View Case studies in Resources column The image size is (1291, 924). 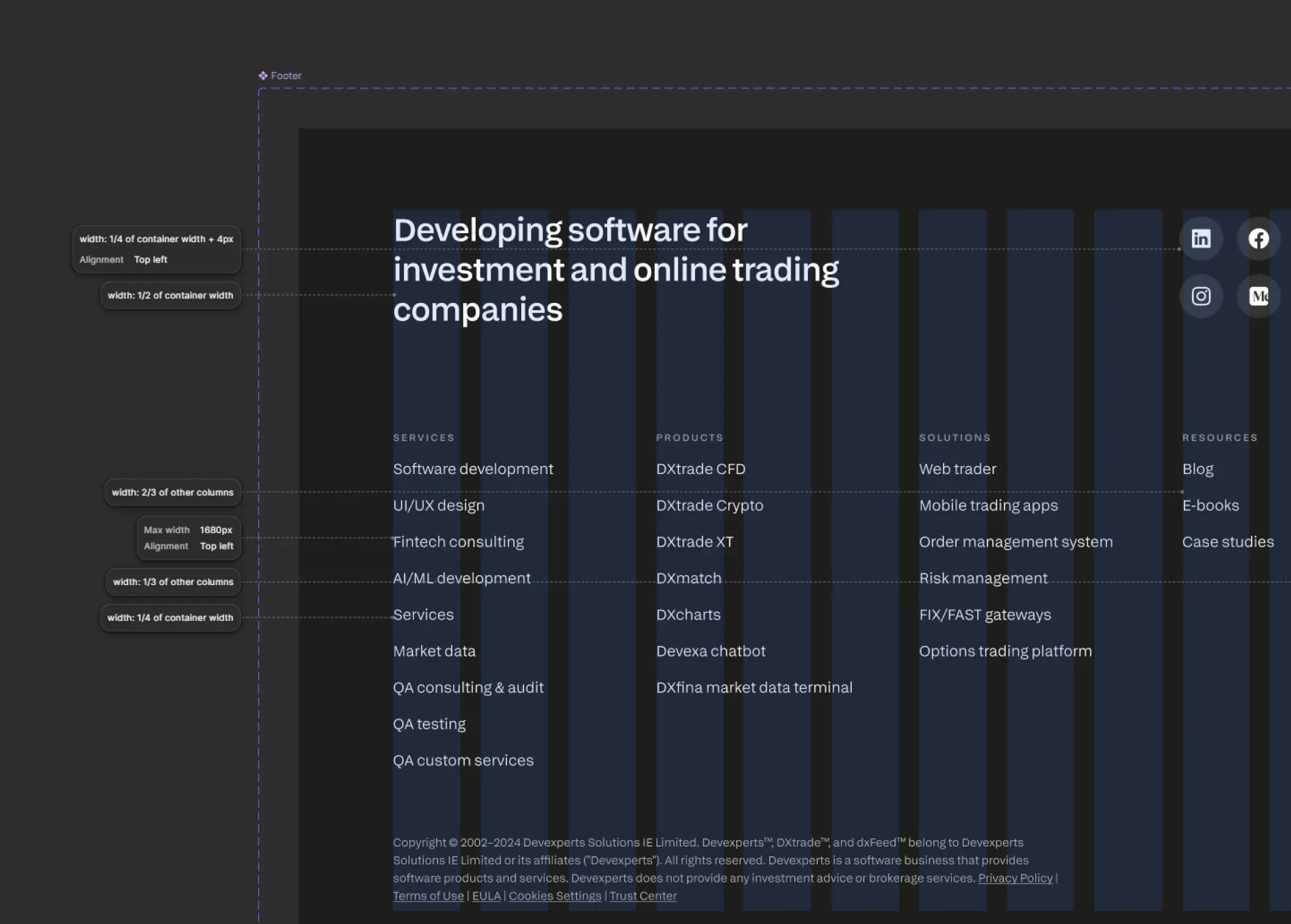pyautogui.click(x=1228, y=541)
